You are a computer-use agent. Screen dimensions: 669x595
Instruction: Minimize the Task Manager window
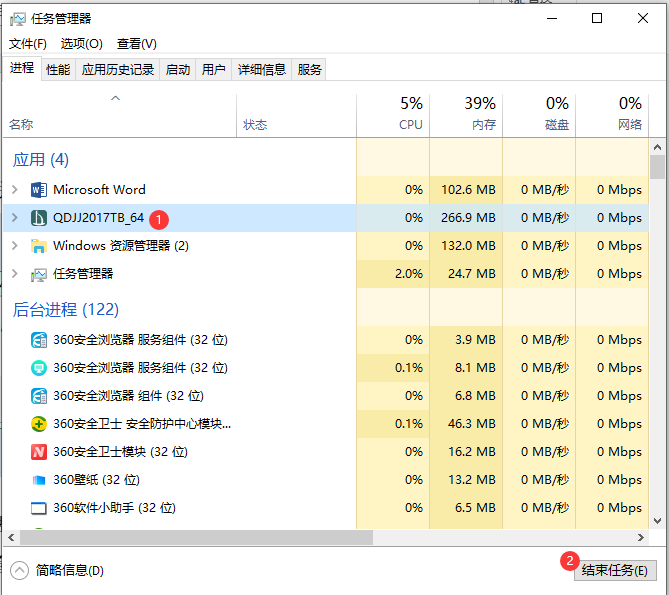click(552, 18)
